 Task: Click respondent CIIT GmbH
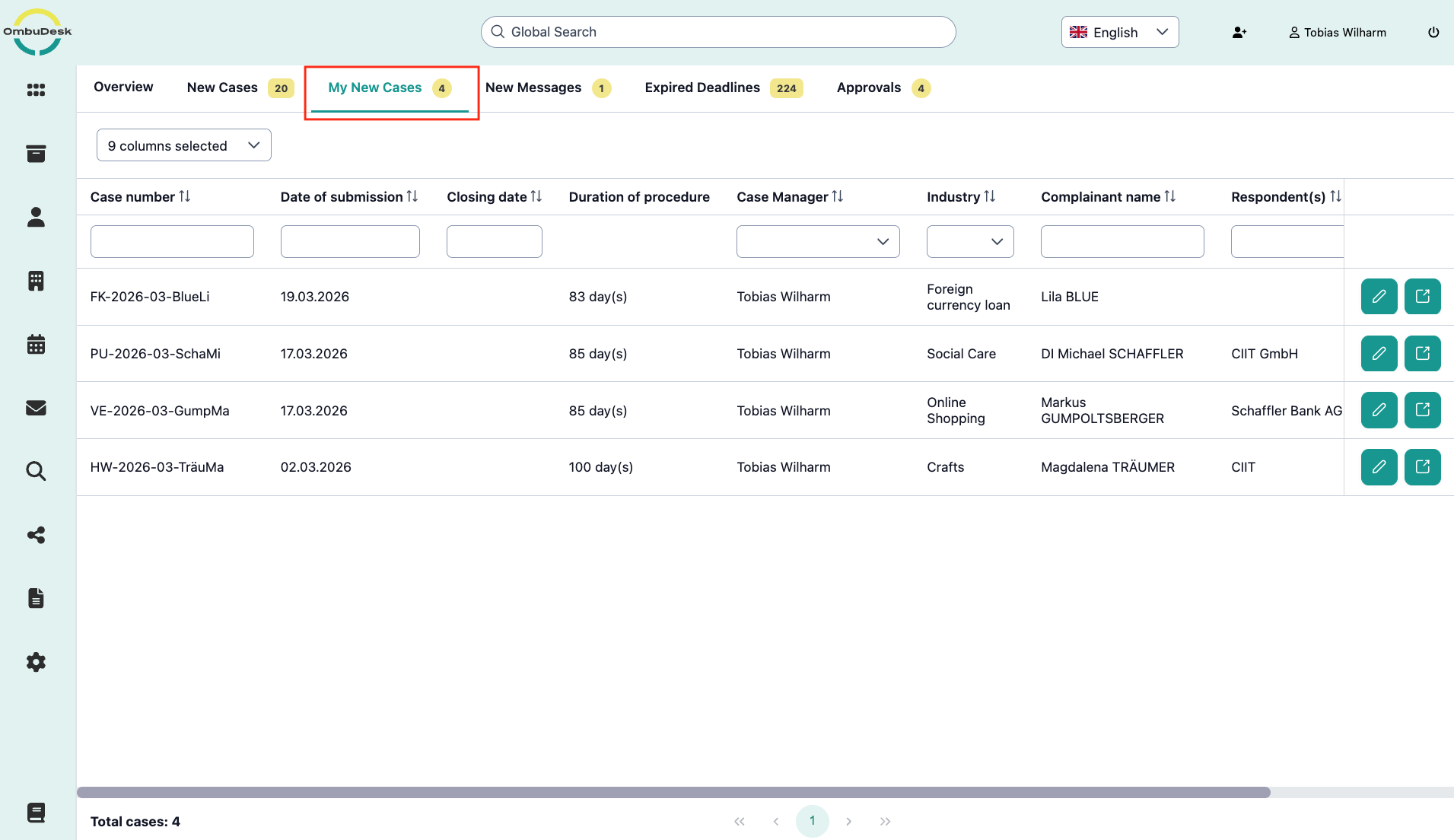point(1265,354)
